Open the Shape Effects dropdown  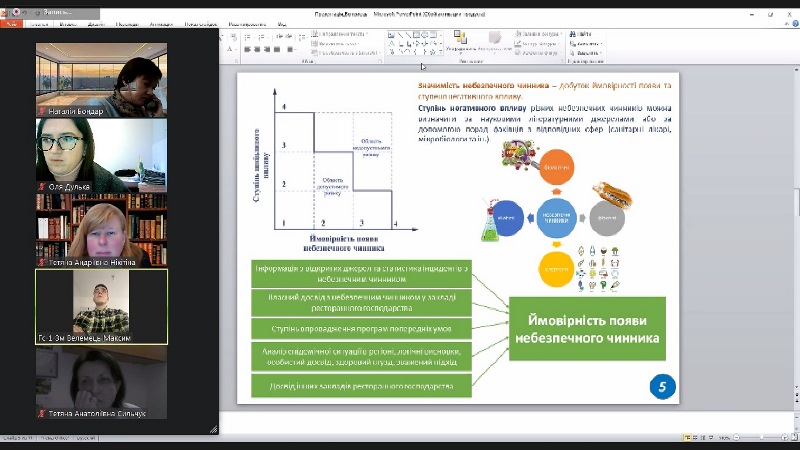point(536,53)
